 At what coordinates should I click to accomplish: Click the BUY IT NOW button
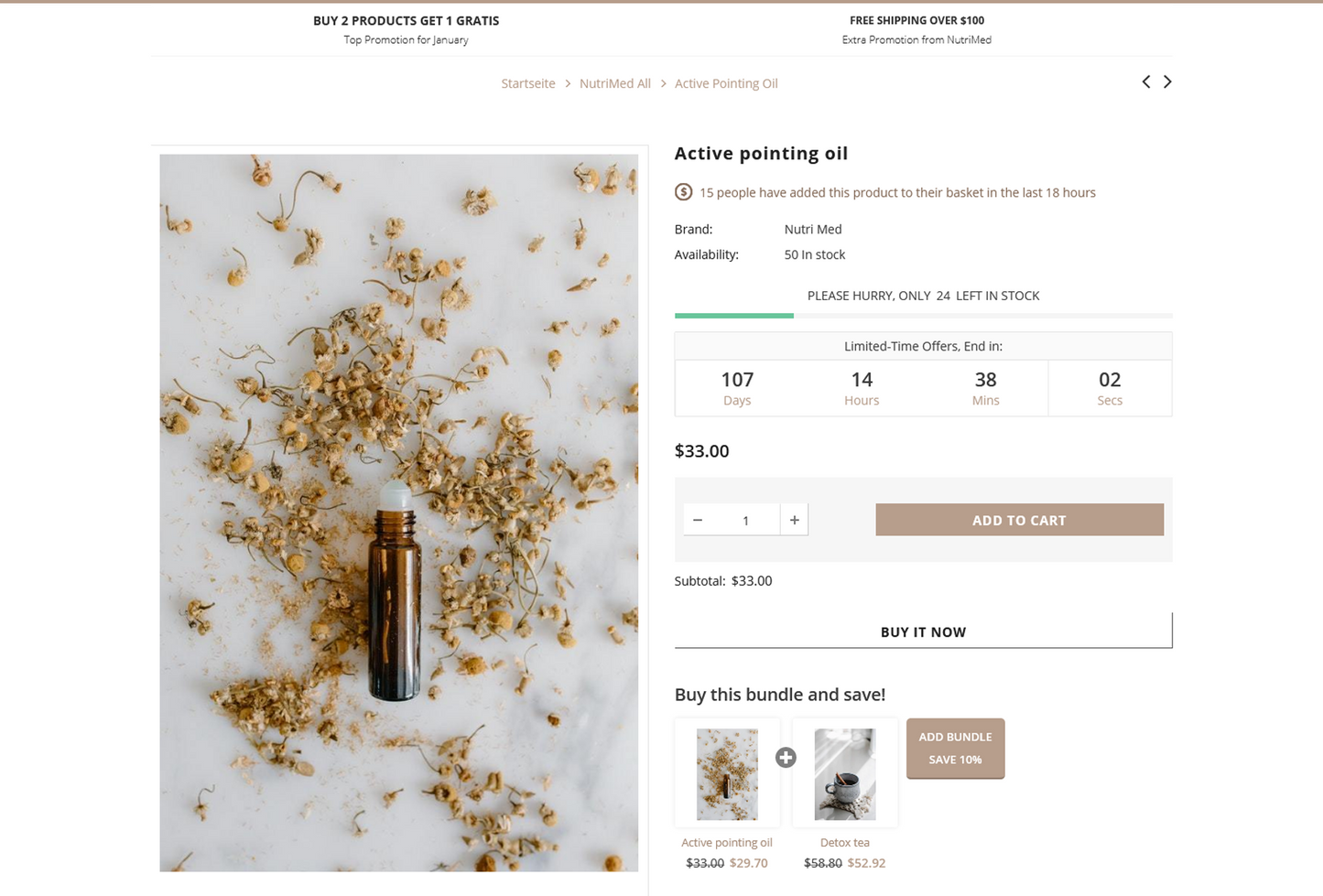[x=923, y=632]
